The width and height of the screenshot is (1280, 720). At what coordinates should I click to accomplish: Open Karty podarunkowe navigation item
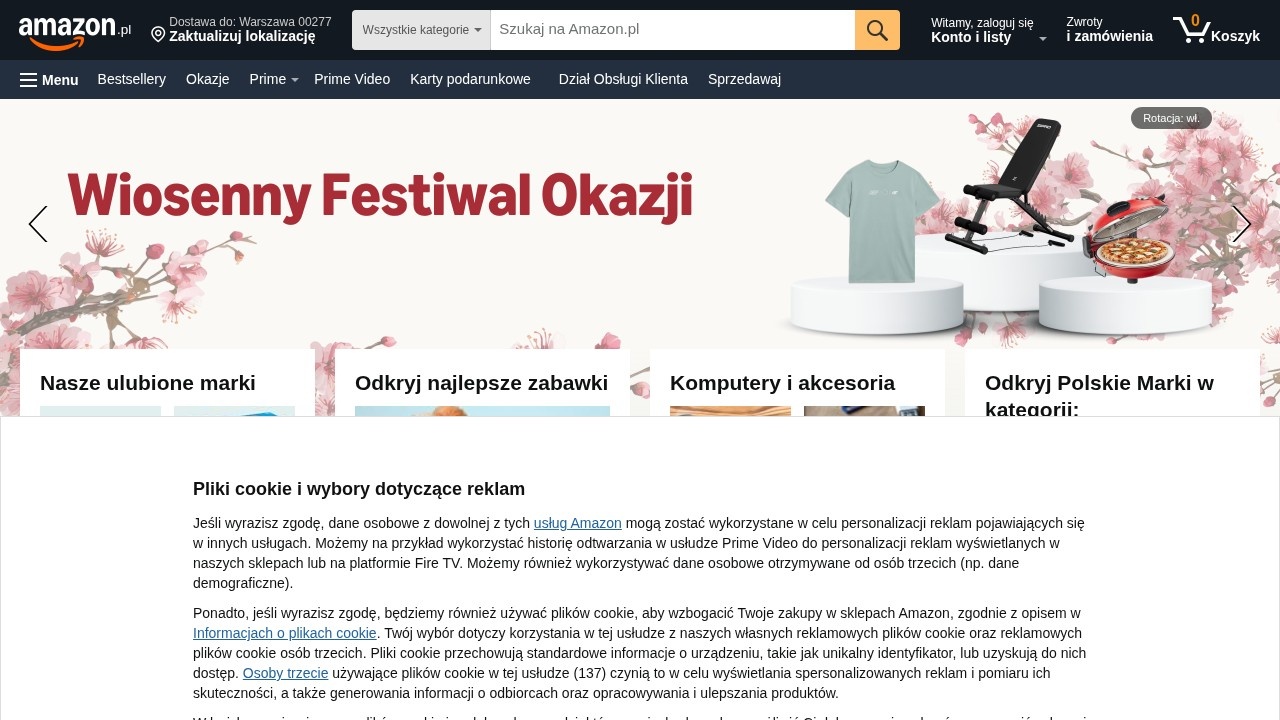(x=470, y=79)
